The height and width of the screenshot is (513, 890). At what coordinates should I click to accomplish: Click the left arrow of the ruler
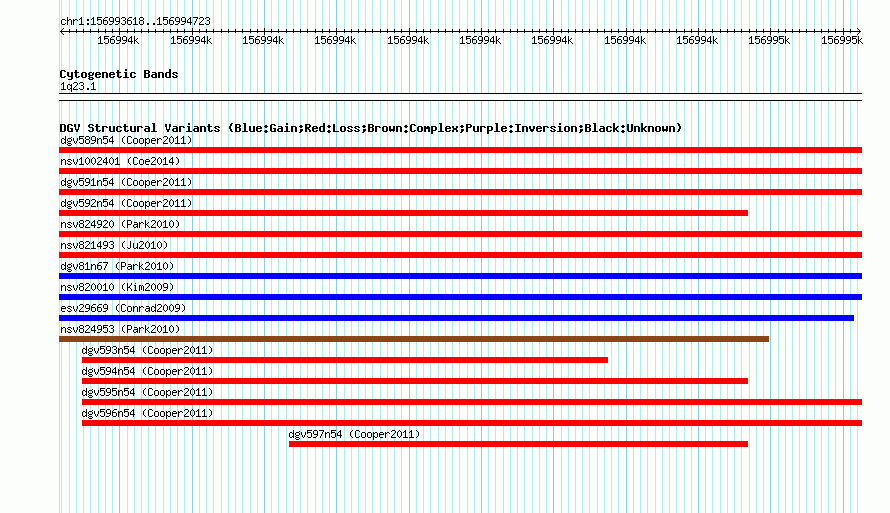point(62,32)
